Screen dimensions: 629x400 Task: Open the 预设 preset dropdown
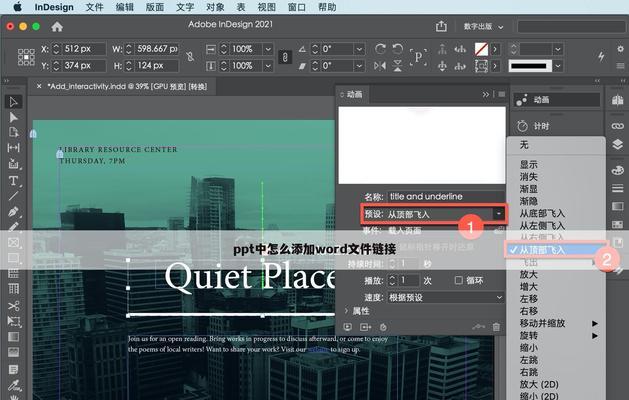tap(499, 214)
